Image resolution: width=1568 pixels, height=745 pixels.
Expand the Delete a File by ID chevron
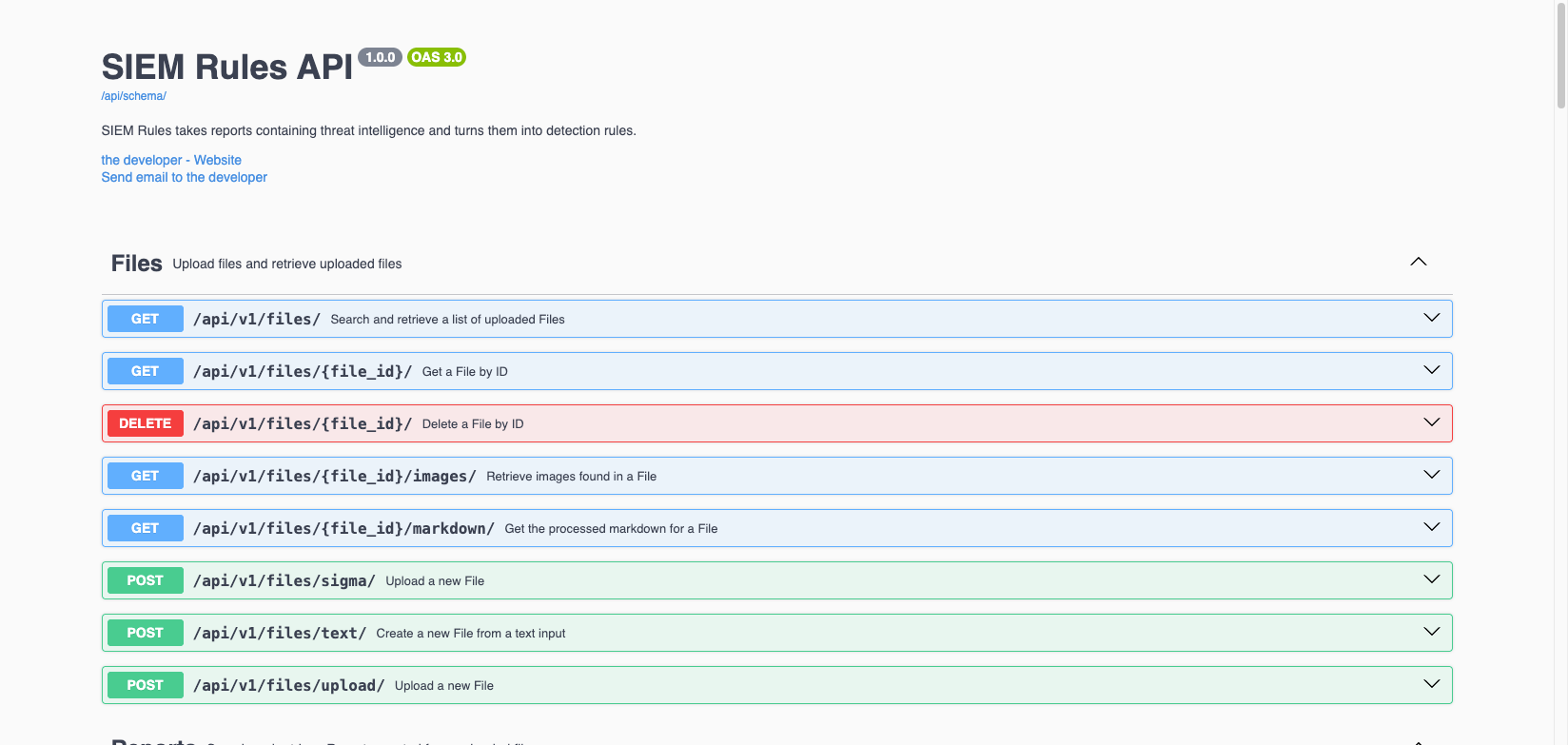click(1431, 422)
